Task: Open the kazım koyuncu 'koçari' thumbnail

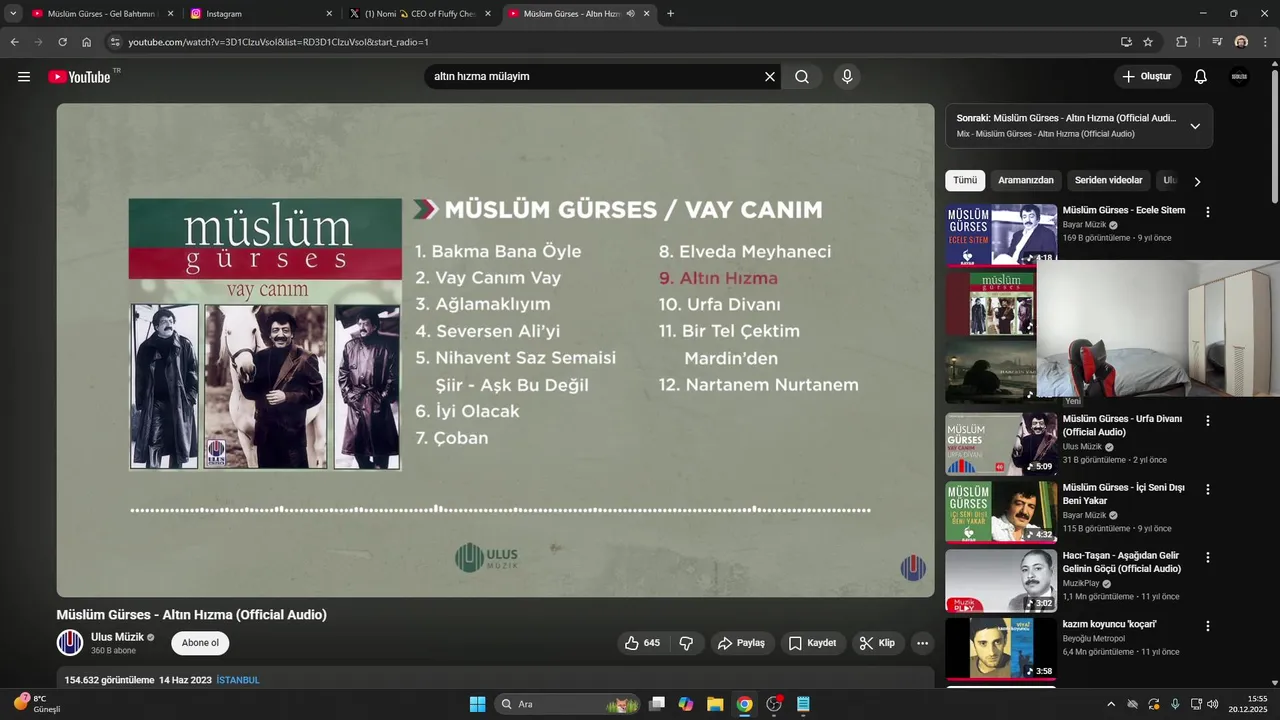Action: pyautogui.click(x=1001, y=649)
